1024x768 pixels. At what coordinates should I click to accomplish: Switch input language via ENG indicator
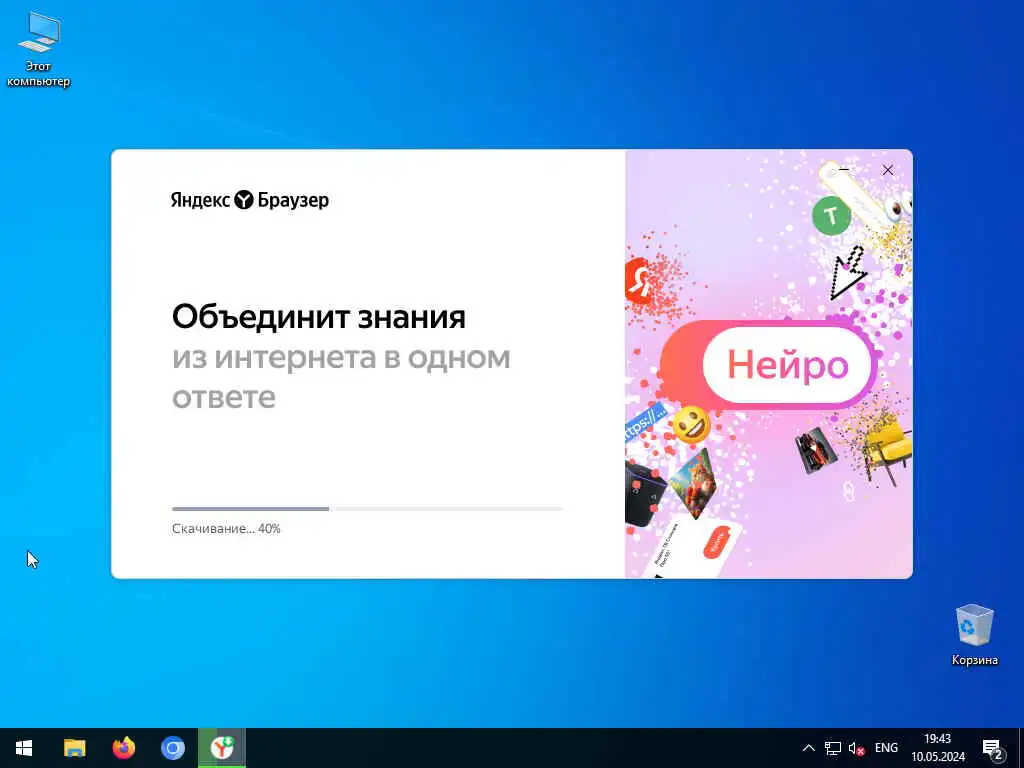(886, 748)
